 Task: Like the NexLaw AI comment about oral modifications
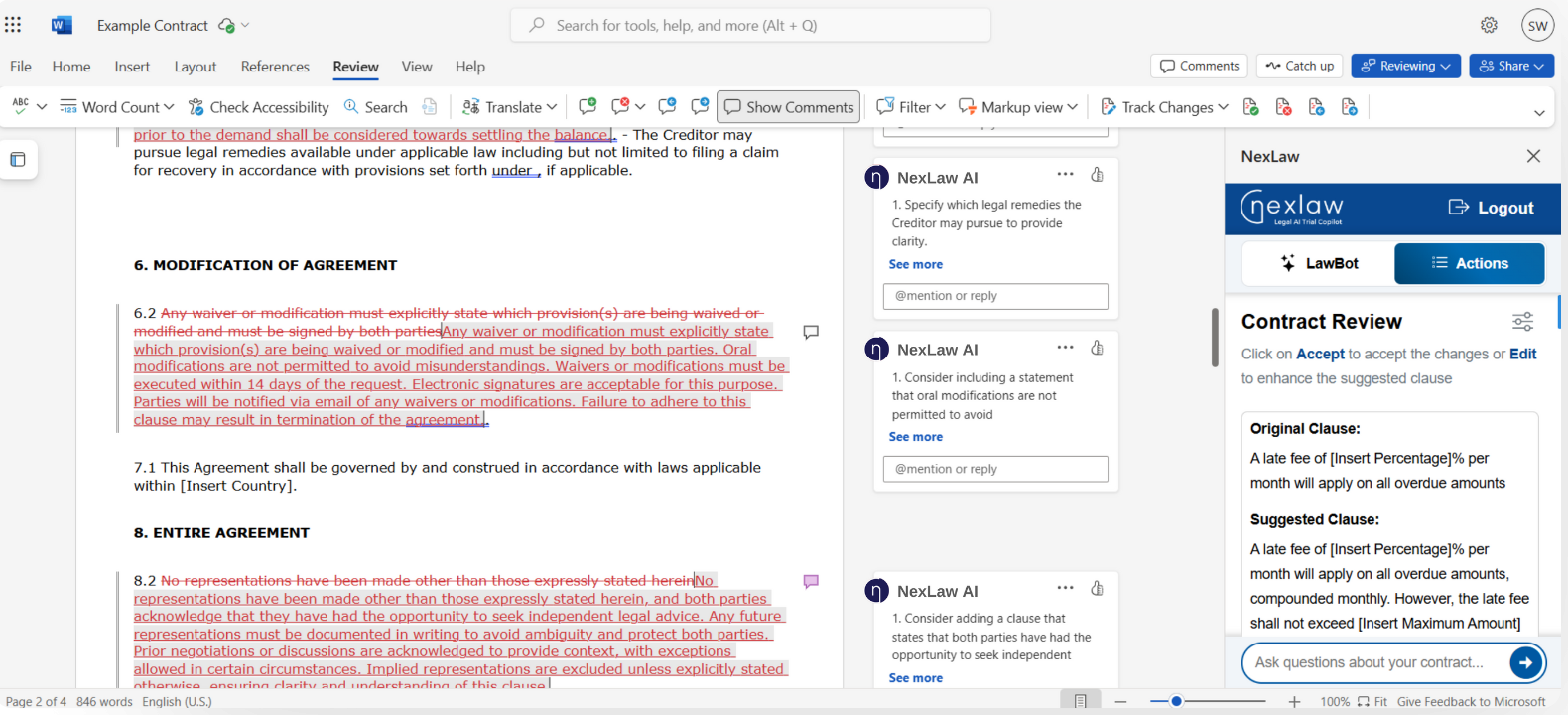pyautogui.click(x=1097, y=348)
